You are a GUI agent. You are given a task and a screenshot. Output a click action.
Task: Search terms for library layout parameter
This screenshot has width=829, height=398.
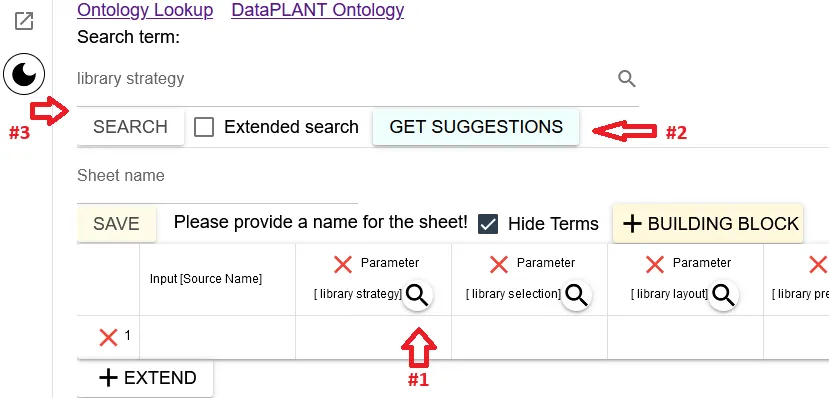723,296
